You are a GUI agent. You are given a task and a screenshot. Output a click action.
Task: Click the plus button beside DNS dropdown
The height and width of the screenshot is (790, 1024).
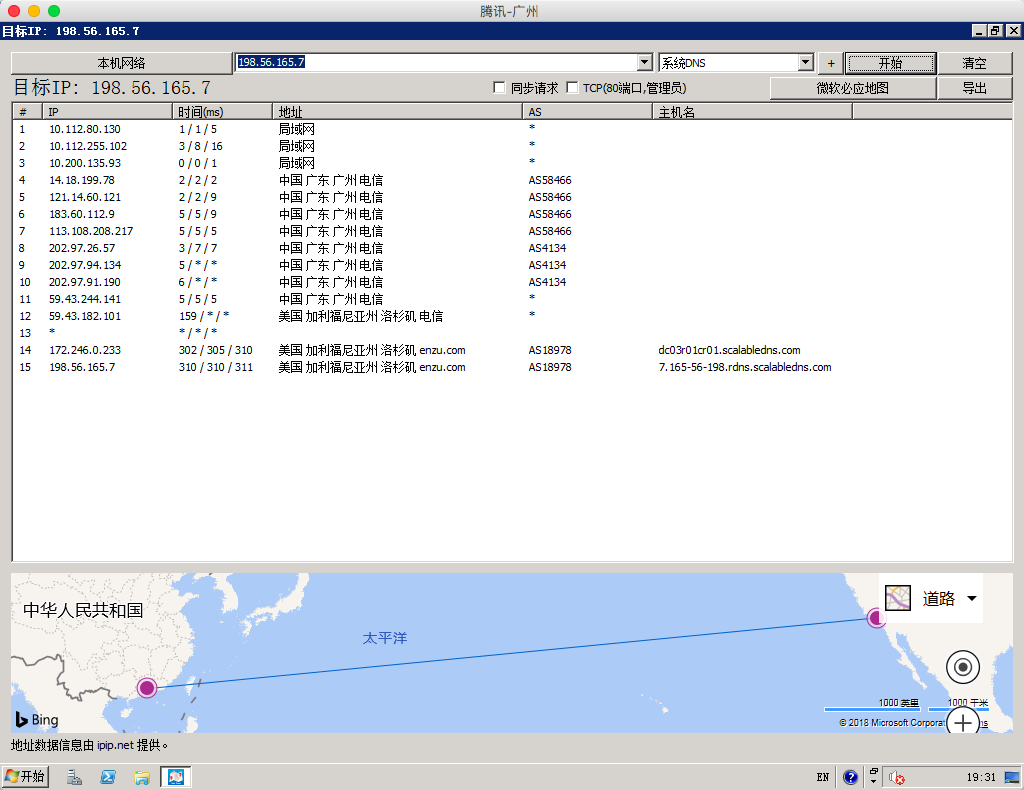[x=831, y=63]
